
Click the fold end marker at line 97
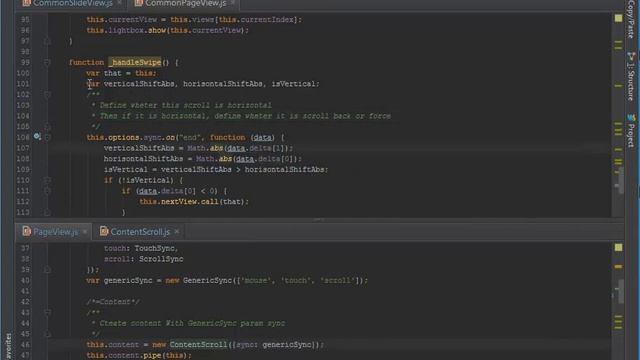coord(47,41)
